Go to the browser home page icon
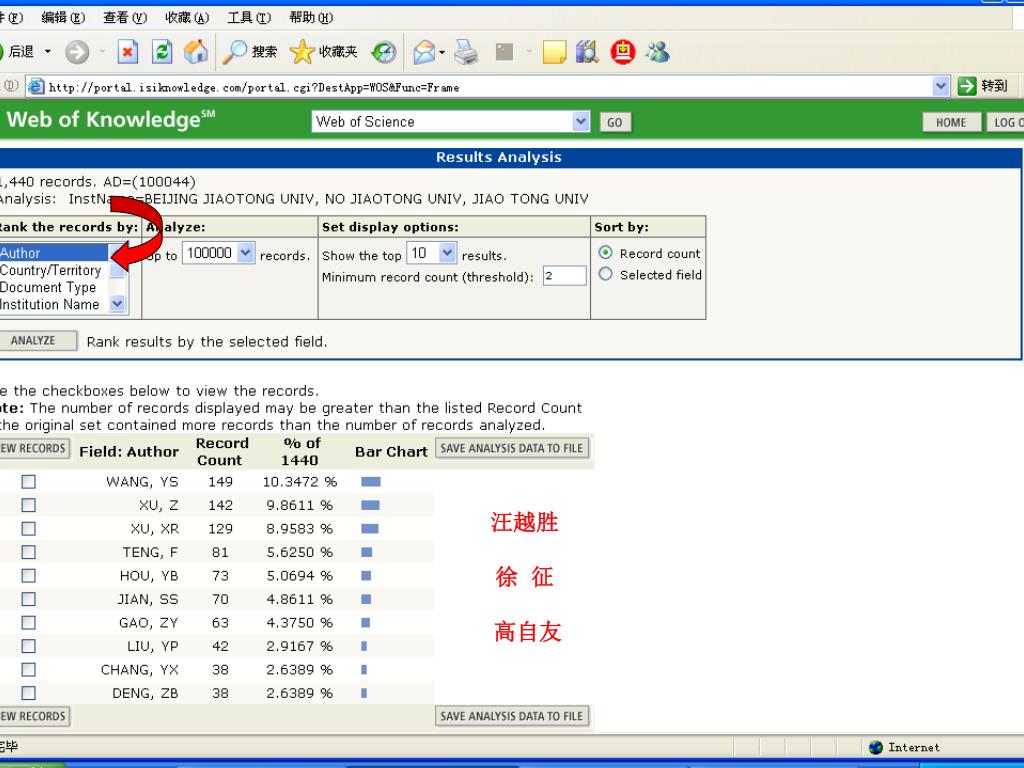 tap(195, 52)
